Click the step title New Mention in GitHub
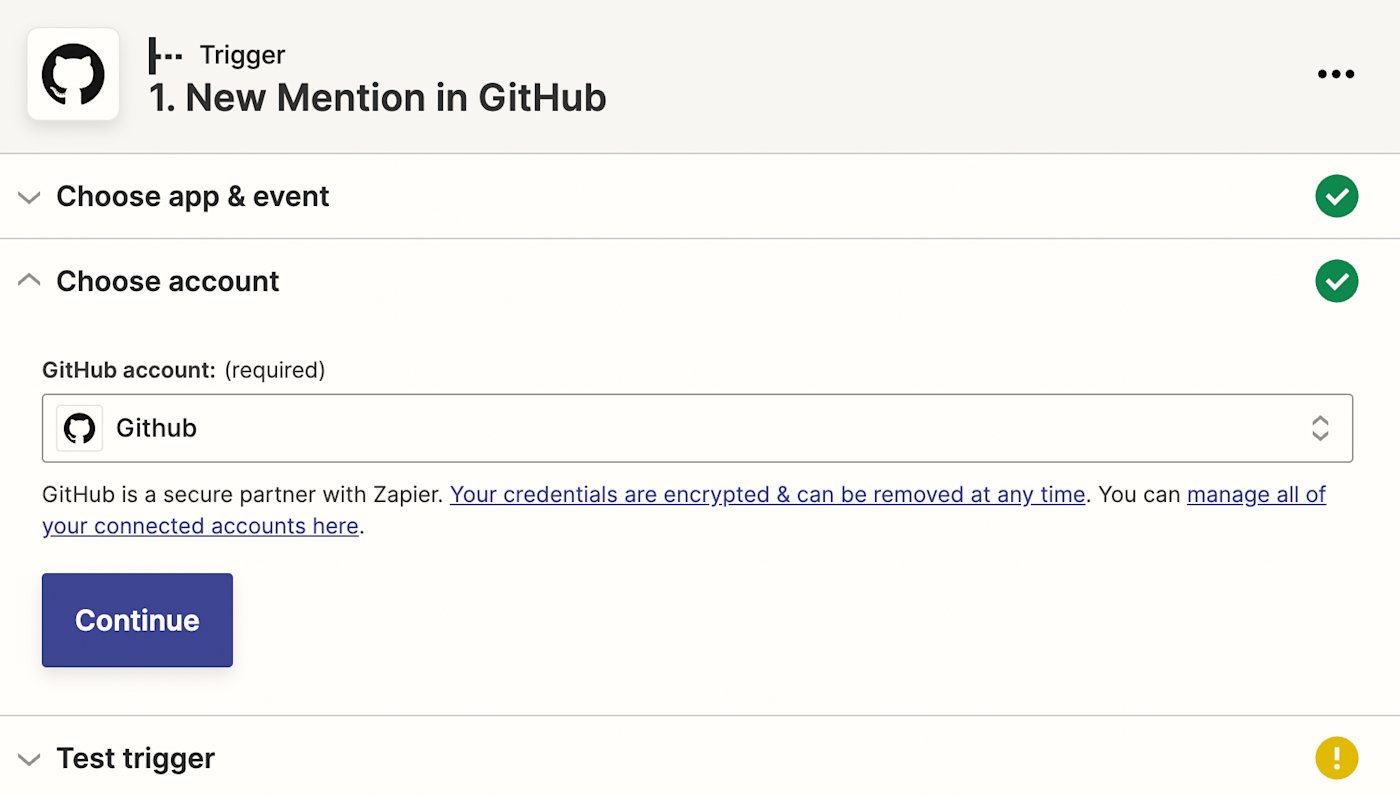Image resolution: width=1400 pixels, height=795 pixels. pyautogui.click(x=378, y=98)
